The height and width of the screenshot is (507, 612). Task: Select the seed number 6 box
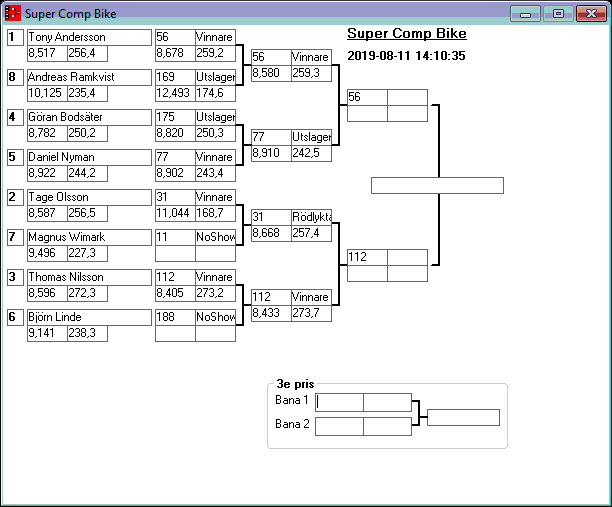(x=12, y=317)
